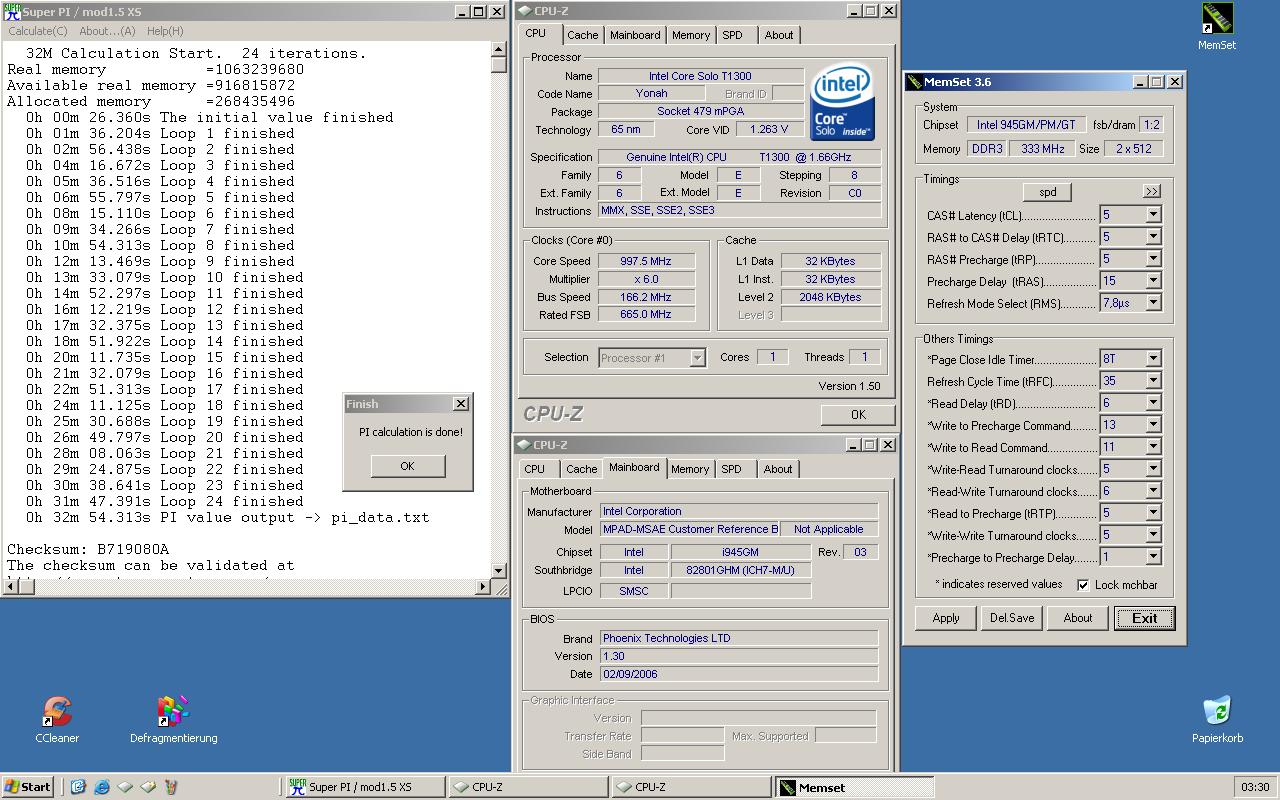
Task: Open the About...(A) menu in Super PI
Action: click(107, 31)
